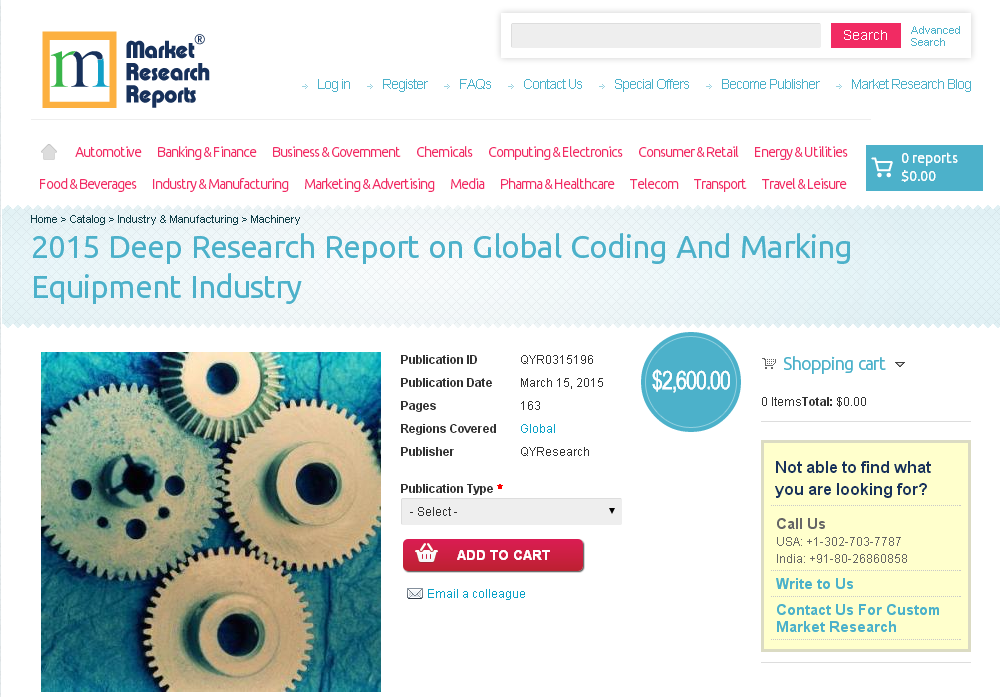This screenshot has width=1001, height=697.
Task: Click the $2,600.00 price badge
Action: [x=691, y=382]
